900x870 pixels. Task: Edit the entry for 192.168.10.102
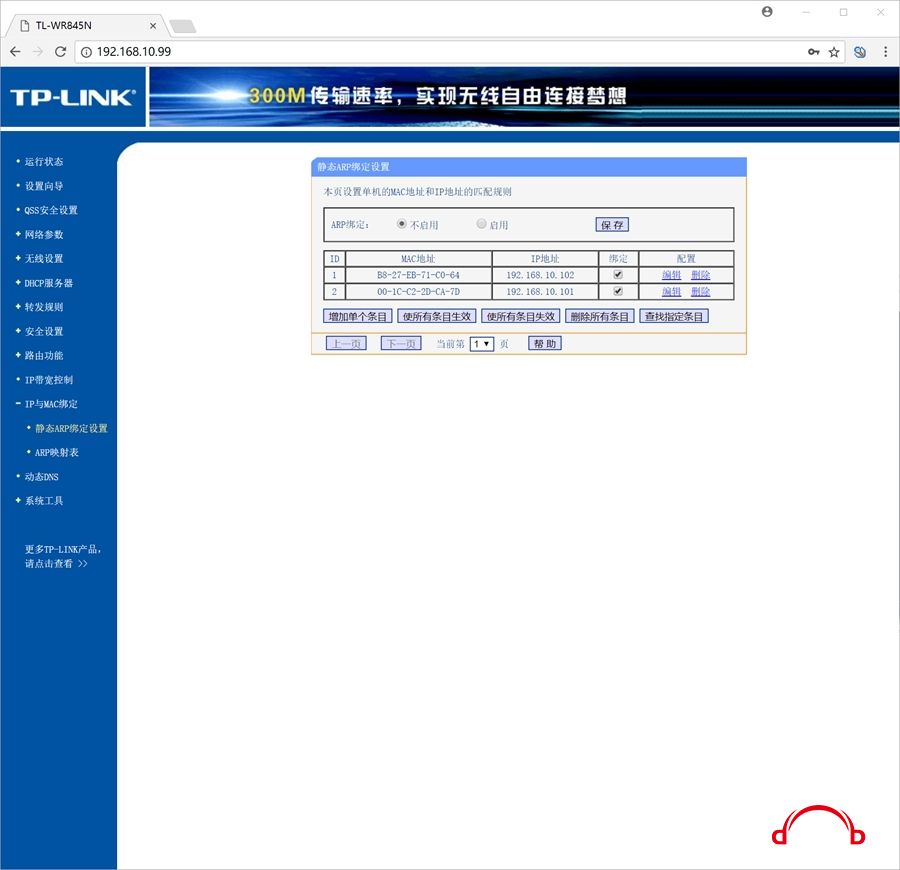click(672, 275)
